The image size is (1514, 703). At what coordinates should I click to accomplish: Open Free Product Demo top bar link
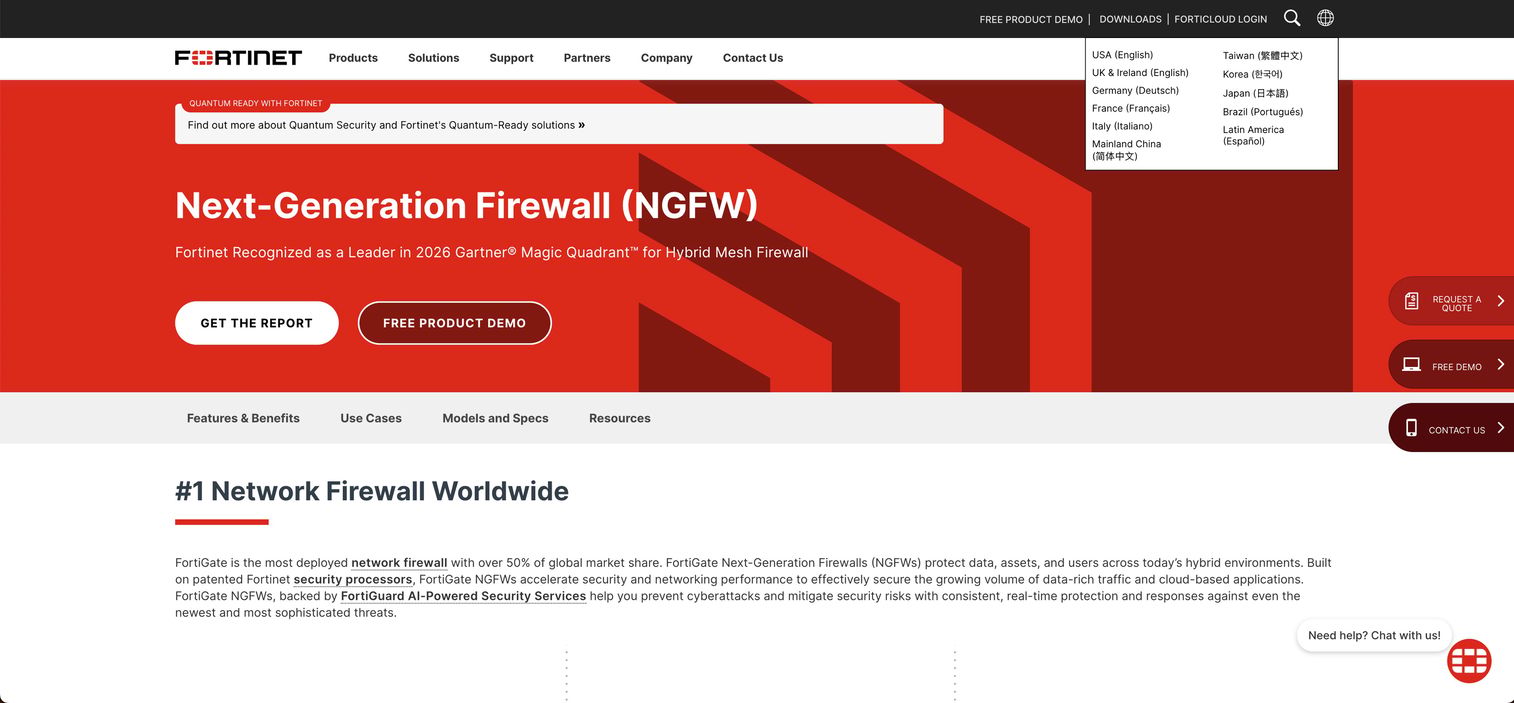(x=1031, y=19)
